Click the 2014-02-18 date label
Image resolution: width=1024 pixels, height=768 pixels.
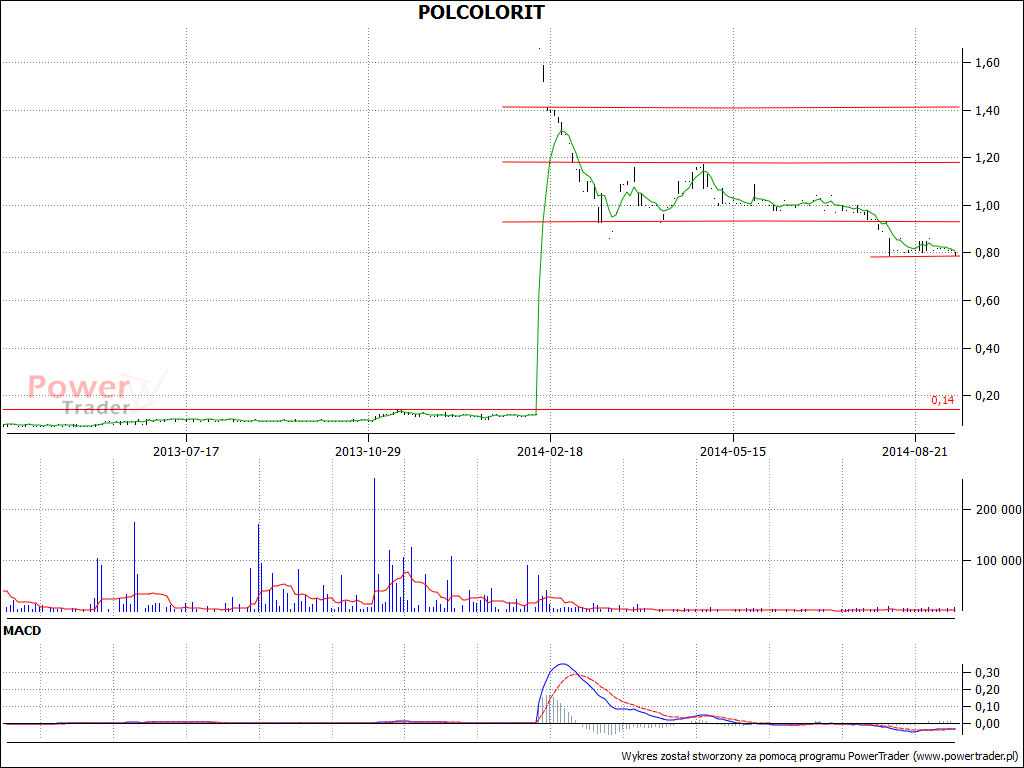click(551, 451)
